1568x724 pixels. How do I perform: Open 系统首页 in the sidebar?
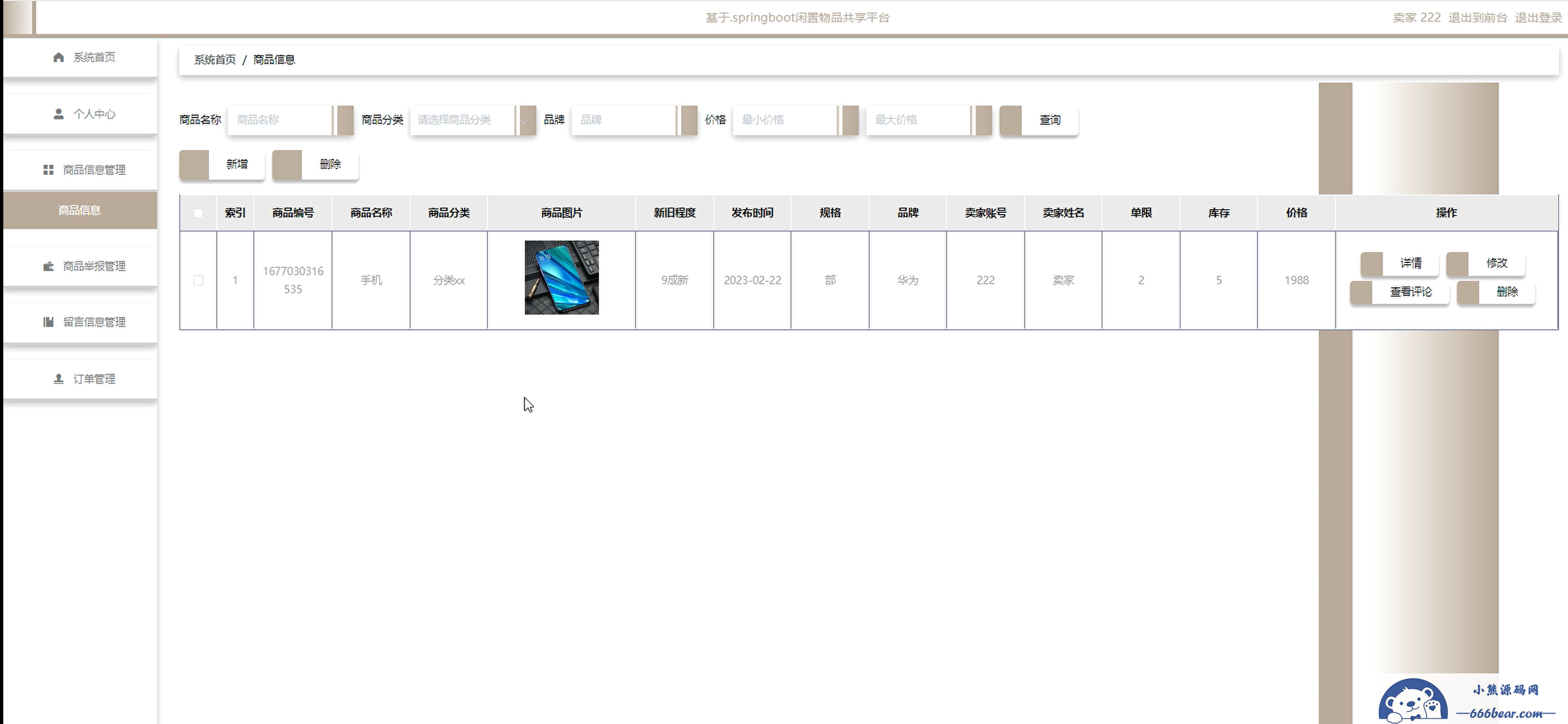click(80, 57)
